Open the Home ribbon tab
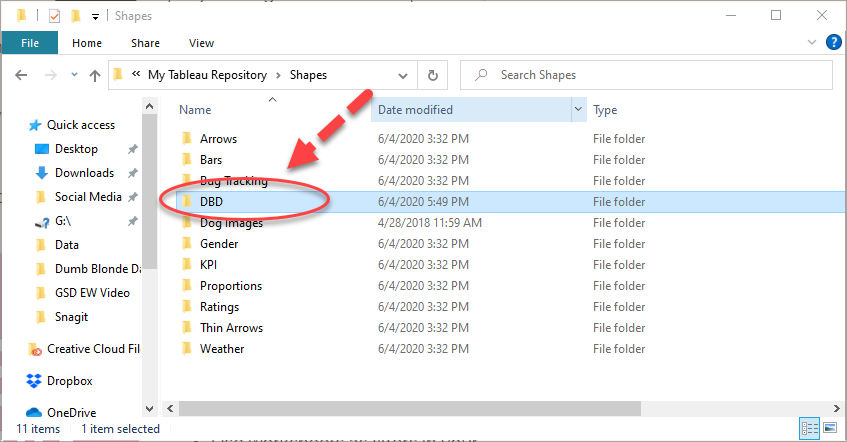 (x=87, y=43)
